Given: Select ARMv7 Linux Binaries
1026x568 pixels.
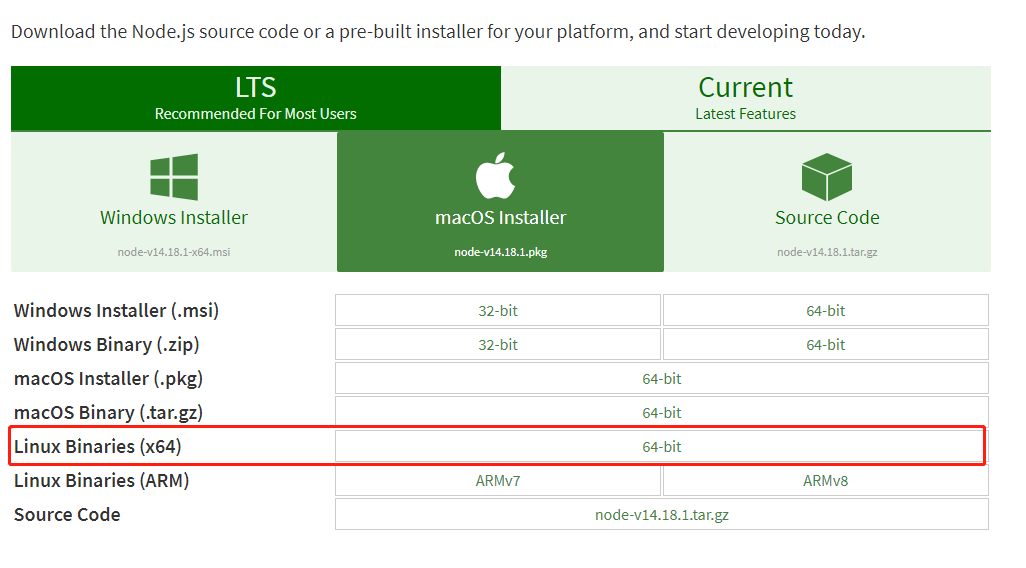Looking at the screenshot, I should click(x=498, y=480).
